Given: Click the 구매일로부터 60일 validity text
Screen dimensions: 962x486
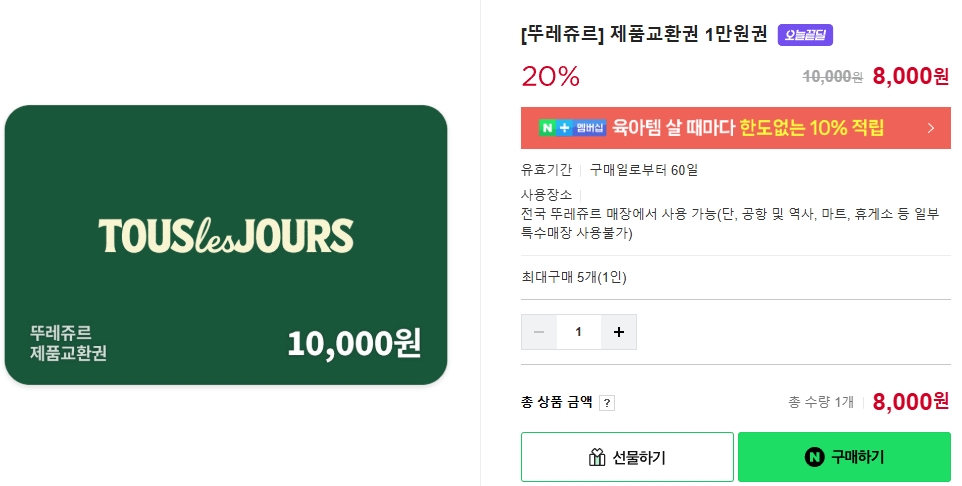Looking at the screenshot, I should click(x=644, y=170).
